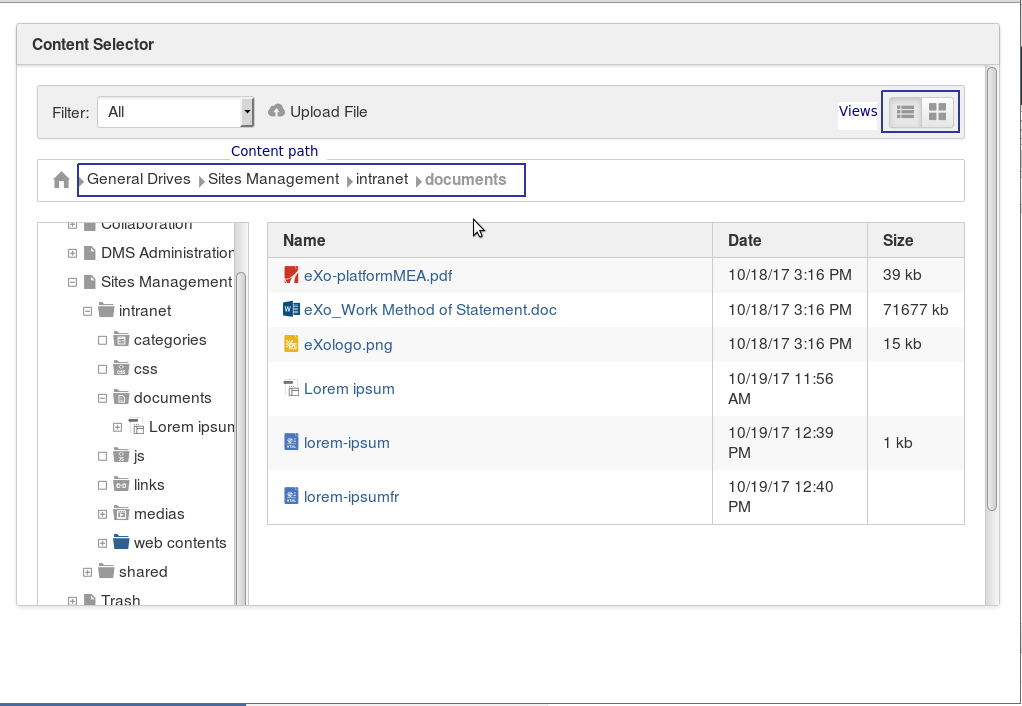Select the Lorem ipsum content link
The width and height of the screenshot is (1022, 706).
tap(349, 389)
